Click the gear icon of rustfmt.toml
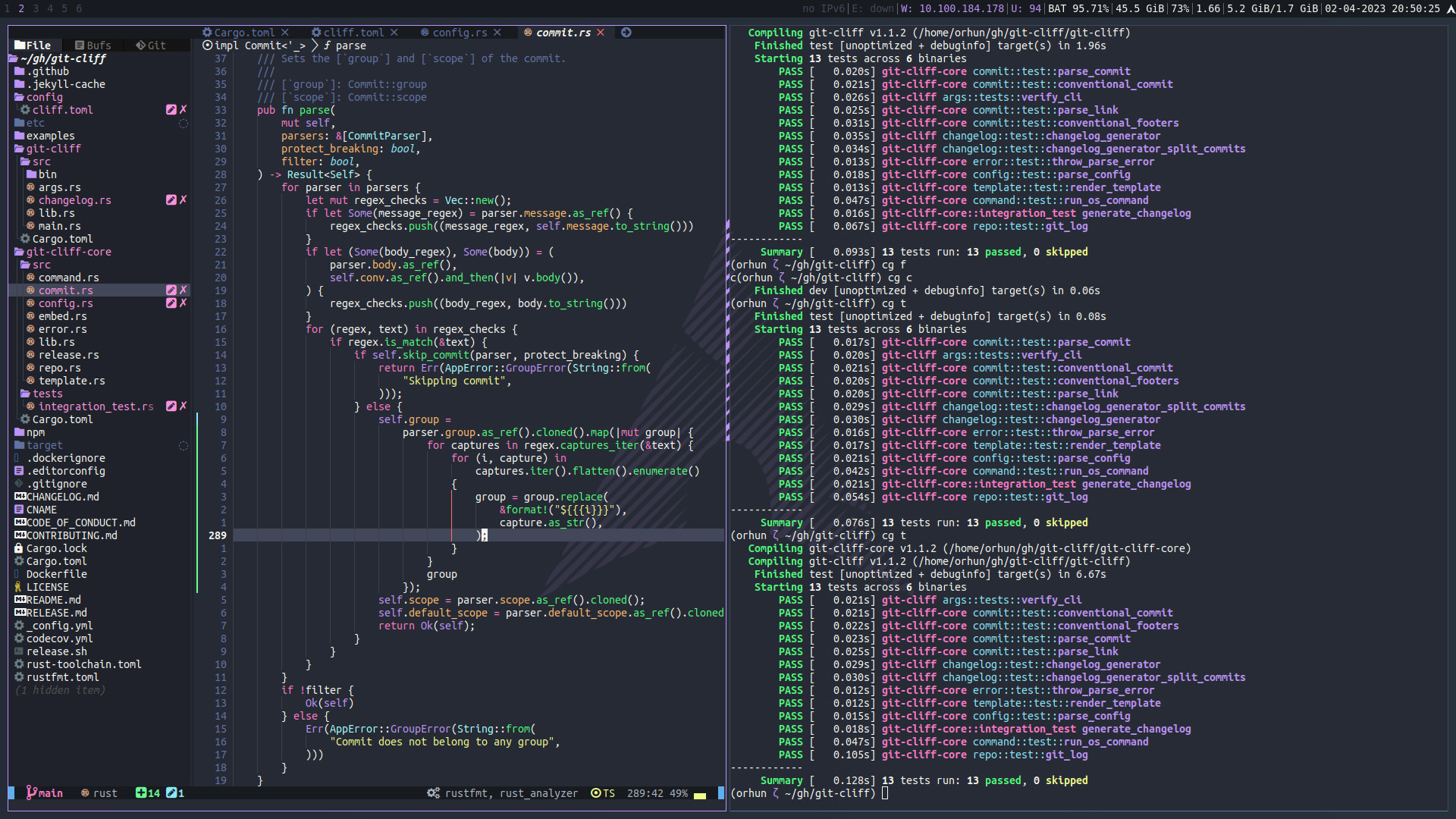Screen dimensions: 1456x819 (19, 677)
